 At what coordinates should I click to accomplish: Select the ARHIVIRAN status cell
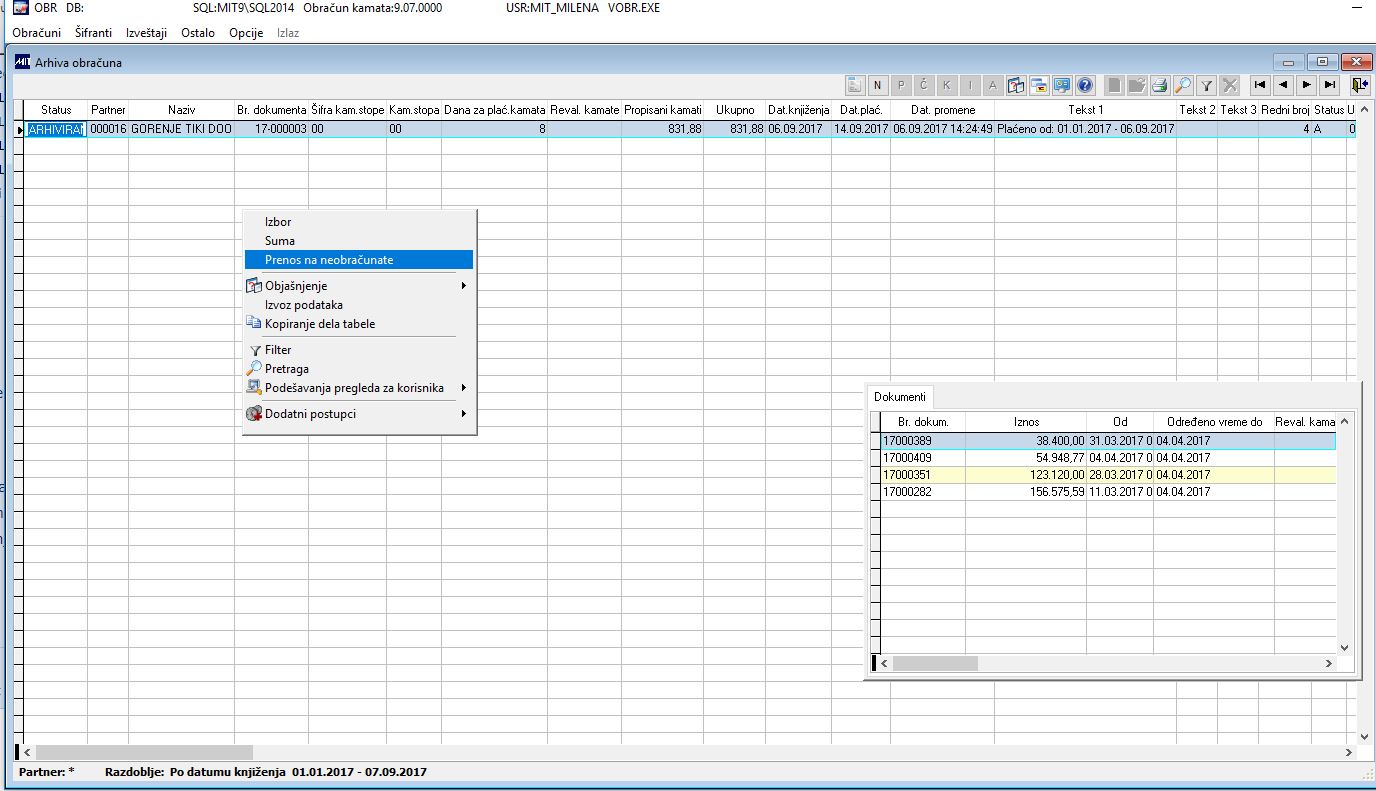(x=56, y=129)
